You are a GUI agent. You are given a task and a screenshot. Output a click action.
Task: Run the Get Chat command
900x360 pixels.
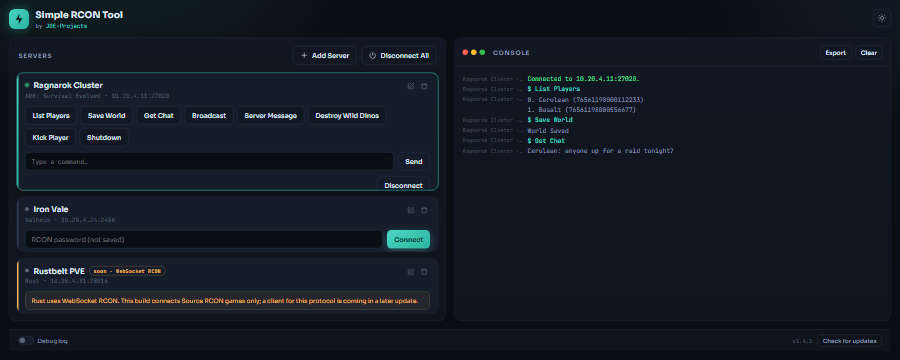tap(158, 115)
